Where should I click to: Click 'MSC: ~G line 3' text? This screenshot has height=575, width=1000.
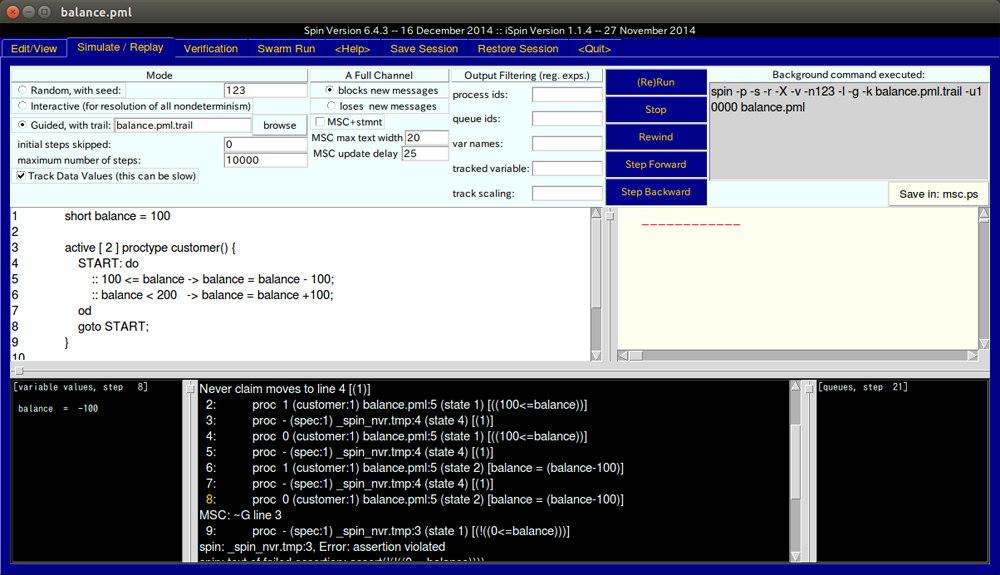point(240,515)
